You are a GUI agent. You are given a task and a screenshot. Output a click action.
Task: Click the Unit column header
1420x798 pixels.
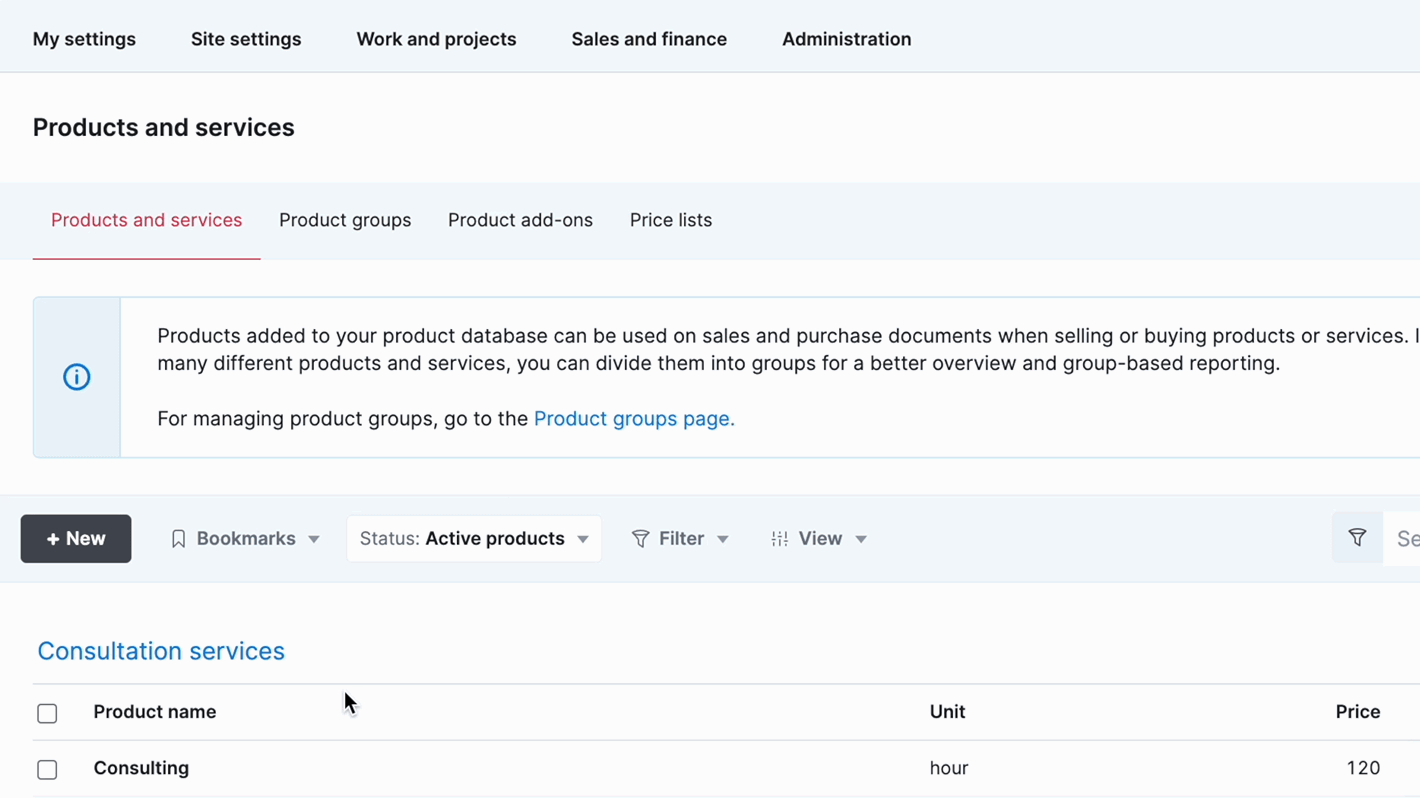coord(947,712)
